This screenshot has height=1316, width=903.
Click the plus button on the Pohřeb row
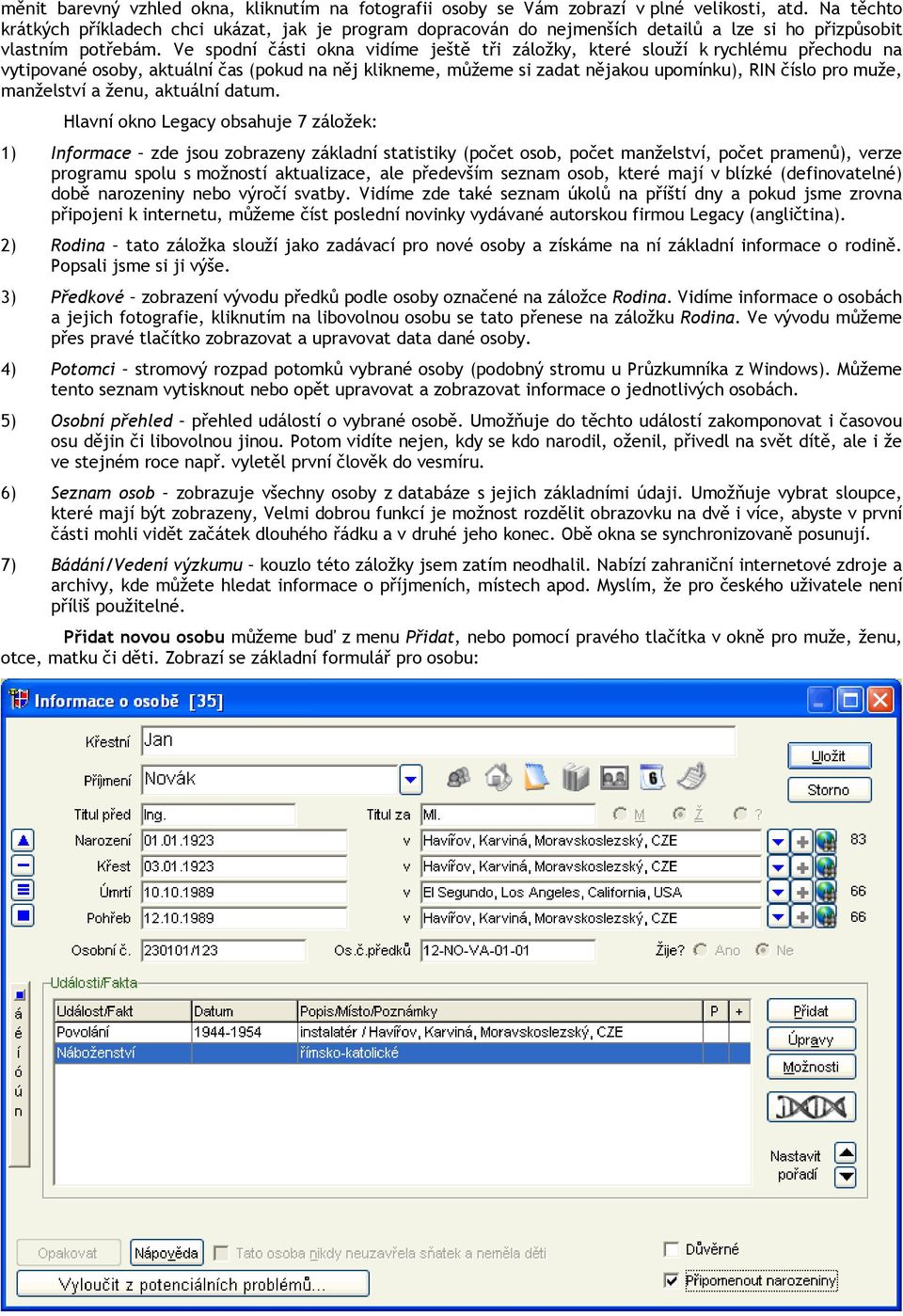pos(802,917)
